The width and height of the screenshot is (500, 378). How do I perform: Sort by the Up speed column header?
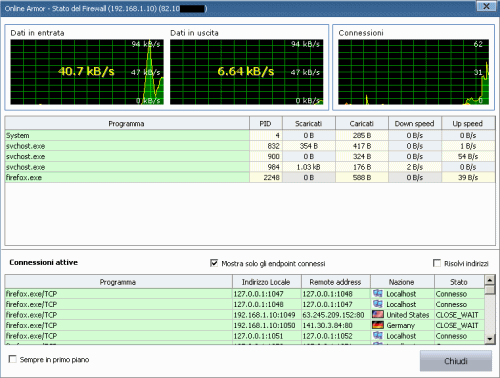tap(468, 124)
